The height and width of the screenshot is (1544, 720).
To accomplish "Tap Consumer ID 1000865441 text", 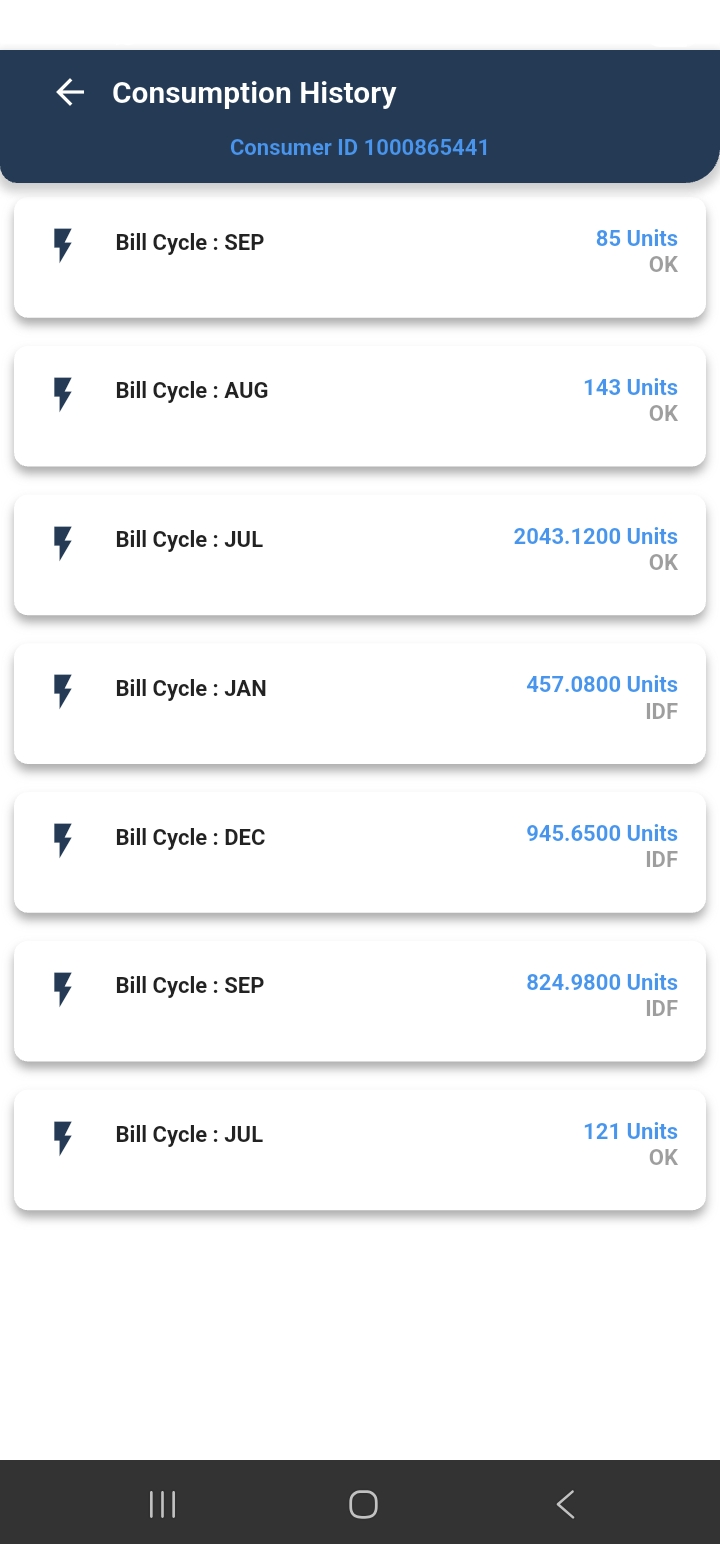I will pos(359,148).
